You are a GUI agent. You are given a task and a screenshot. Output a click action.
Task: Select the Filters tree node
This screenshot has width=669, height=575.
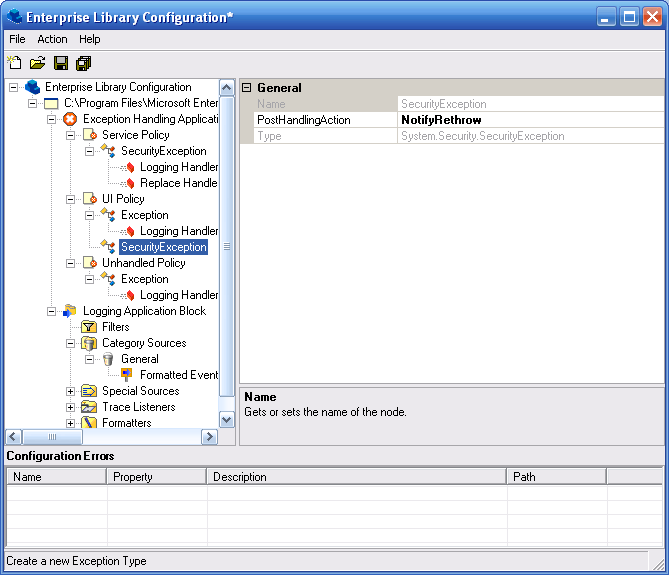point(116,327)
